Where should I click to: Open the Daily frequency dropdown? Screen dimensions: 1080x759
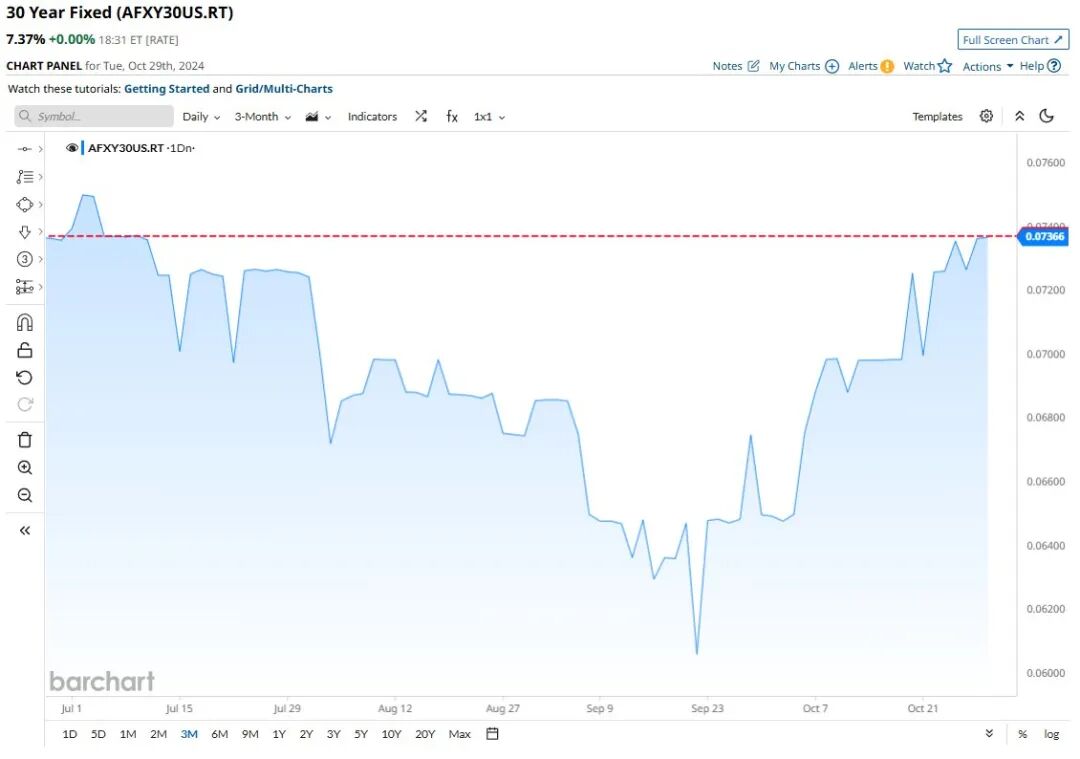coord(201,117)
